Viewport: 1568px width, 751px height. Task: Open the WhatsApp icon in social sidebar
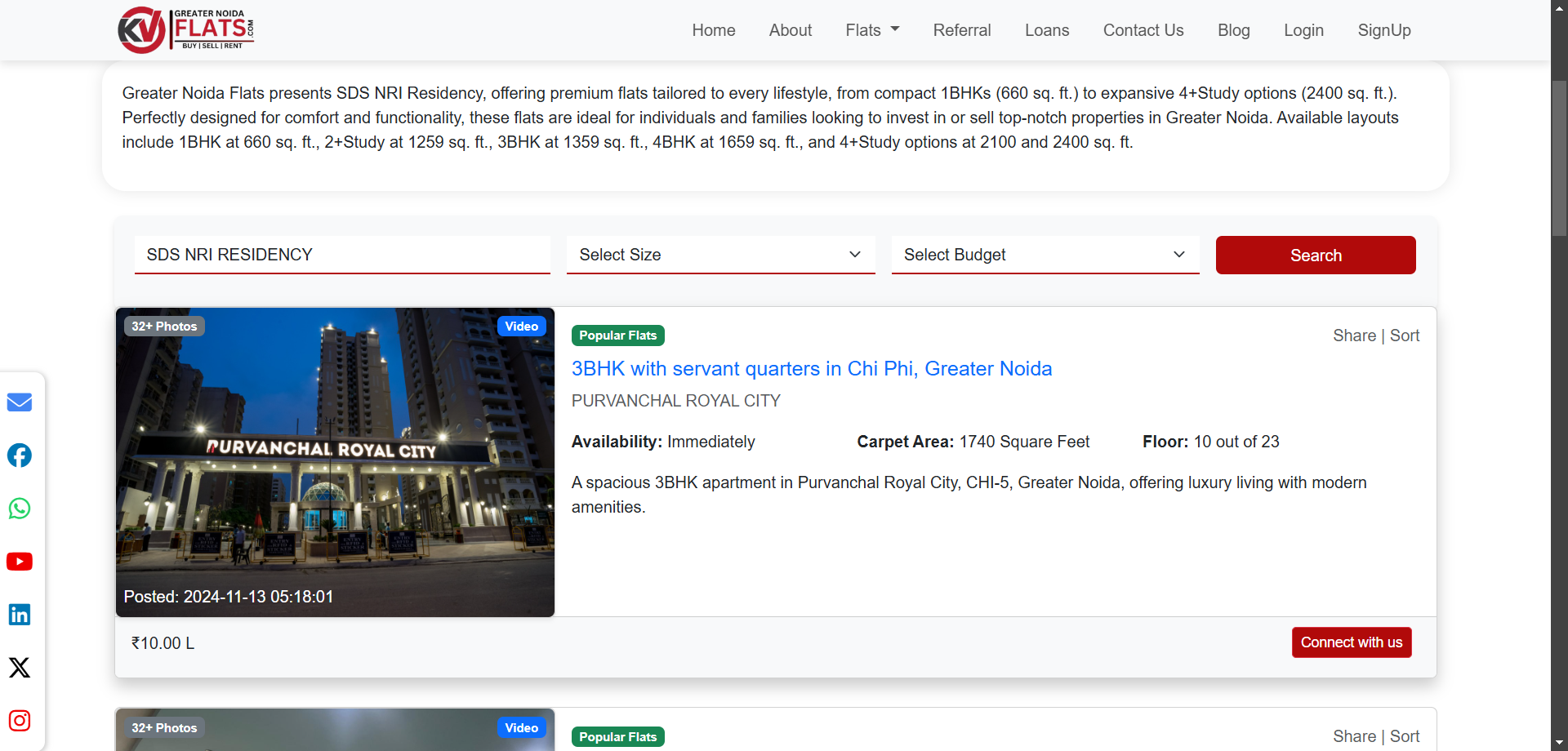[20, 509]
